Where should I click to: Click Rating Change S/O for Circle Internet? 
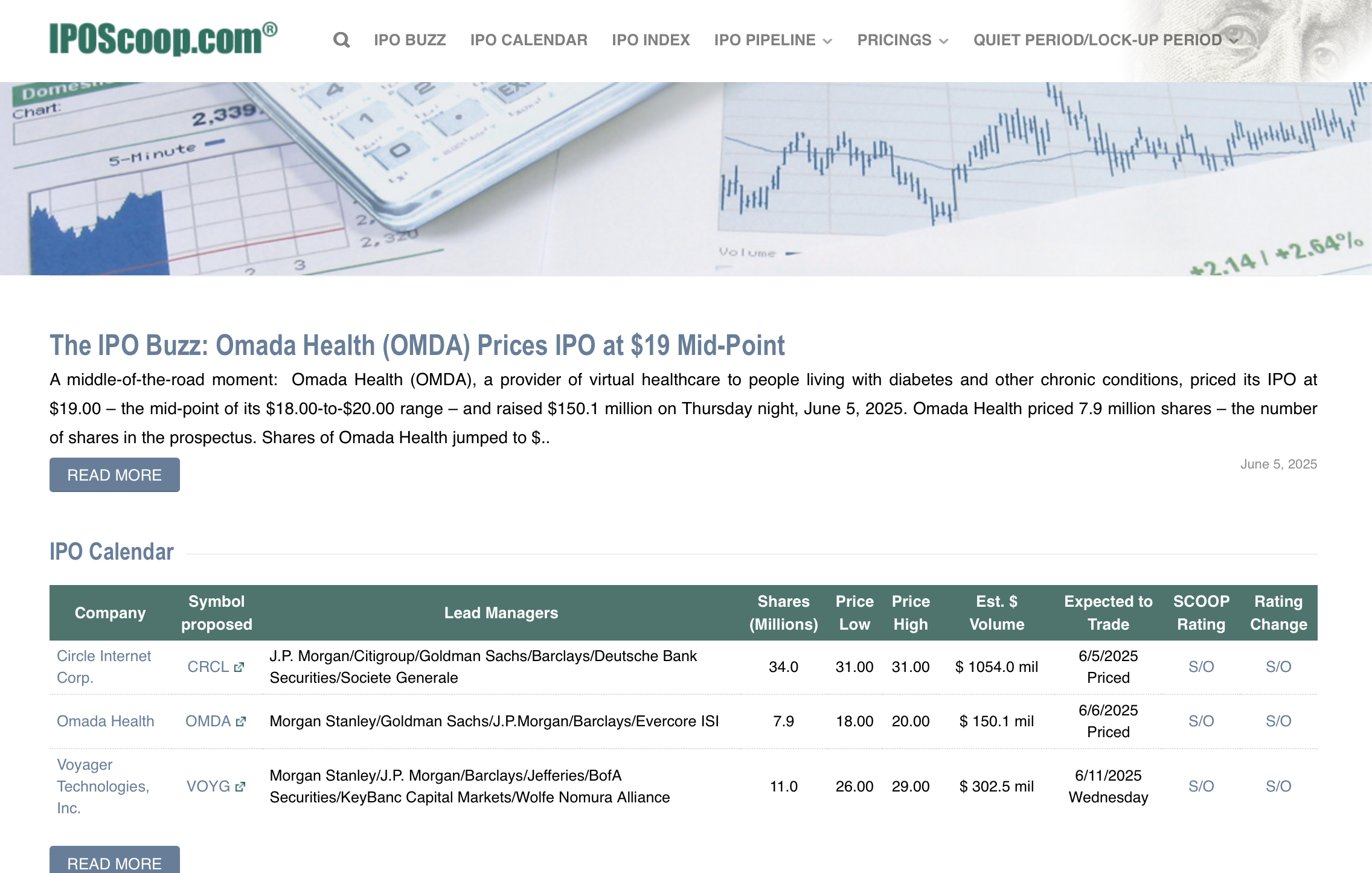click(1278, 667)
